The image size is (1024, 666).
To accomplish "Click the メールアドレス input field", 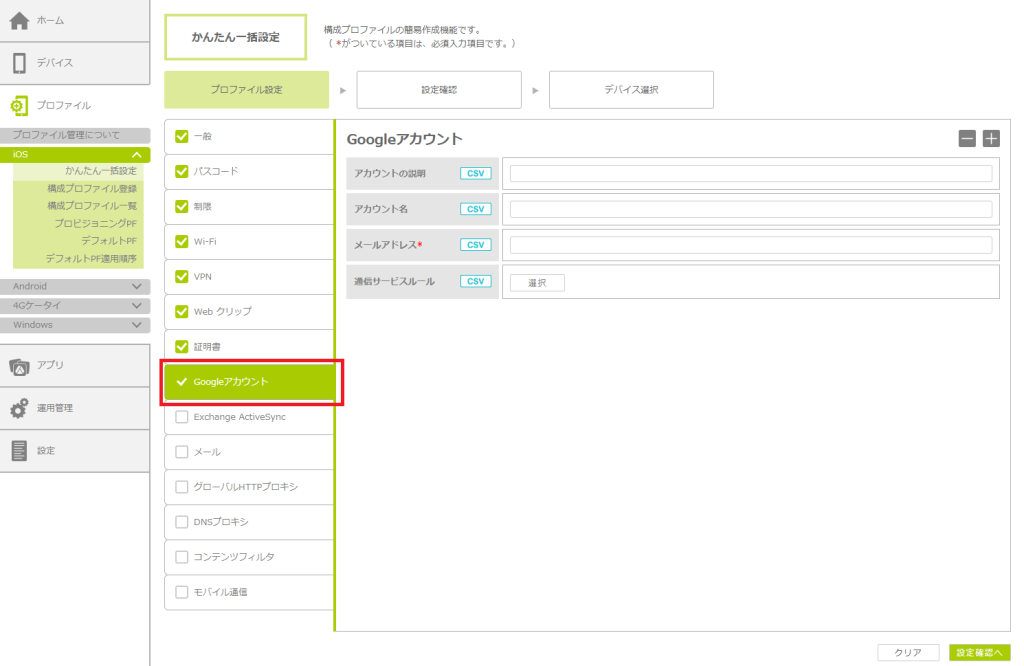I will pyautogui.click(x=751, y=245).
